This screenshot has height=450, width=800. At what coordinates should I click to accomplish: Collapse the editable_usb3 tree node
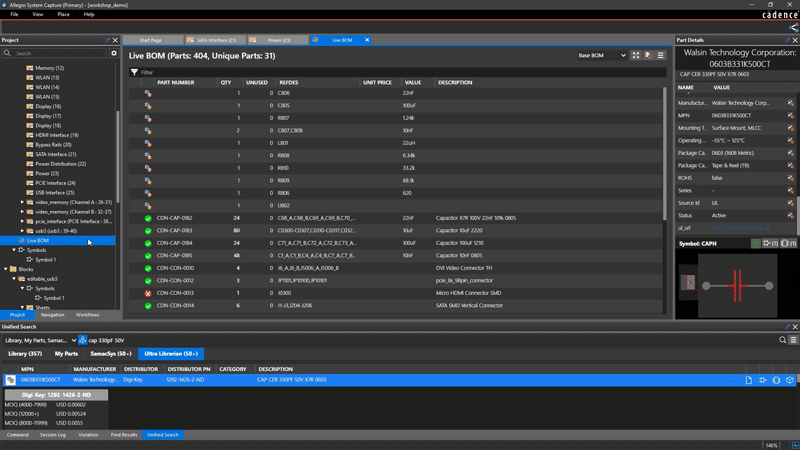pyautogui.click(x=14, y=279)
